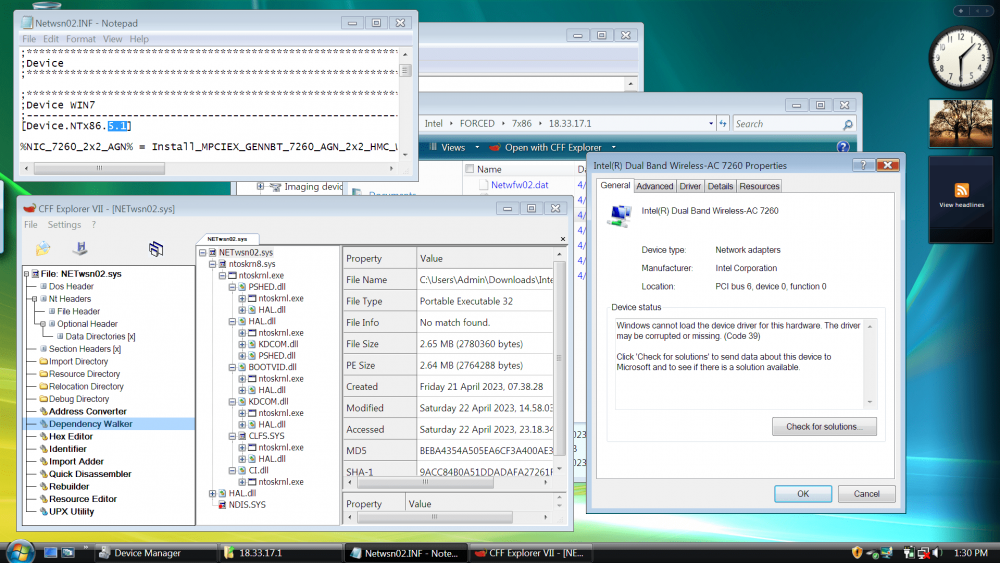Open the Format menu in Notepad
The height and width of the screenshot is (563, 1000).
point(81,39)
